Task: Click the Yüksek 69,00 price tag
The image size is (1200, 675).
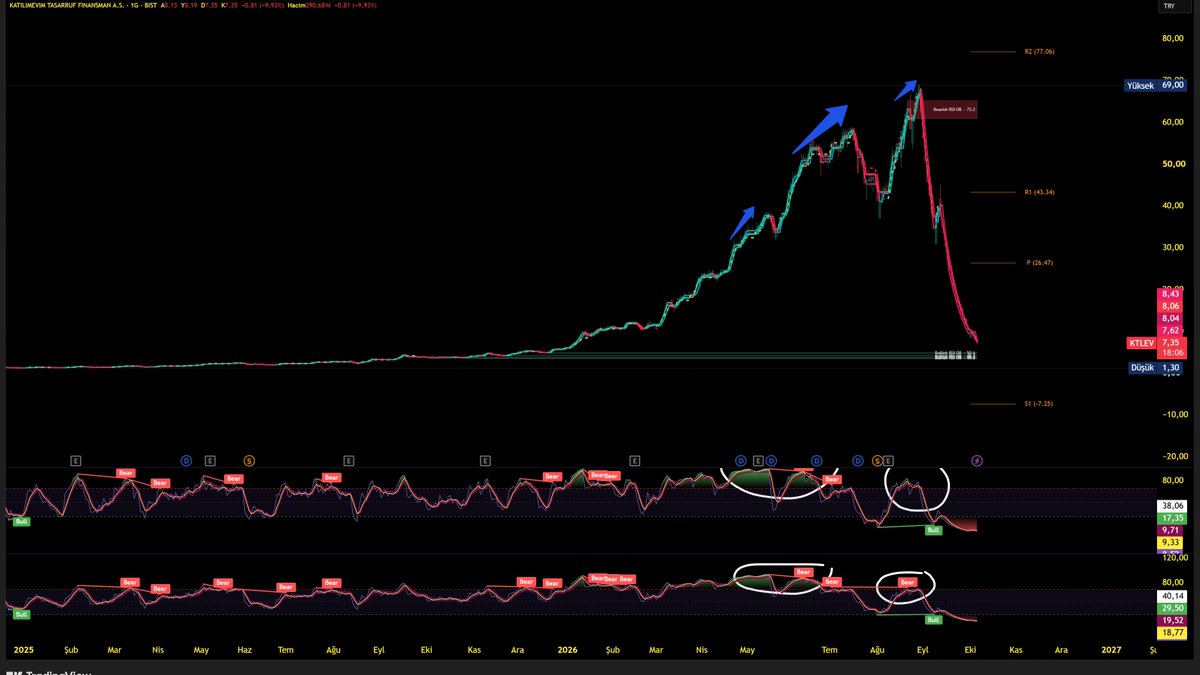Action: pos(1156,86)
